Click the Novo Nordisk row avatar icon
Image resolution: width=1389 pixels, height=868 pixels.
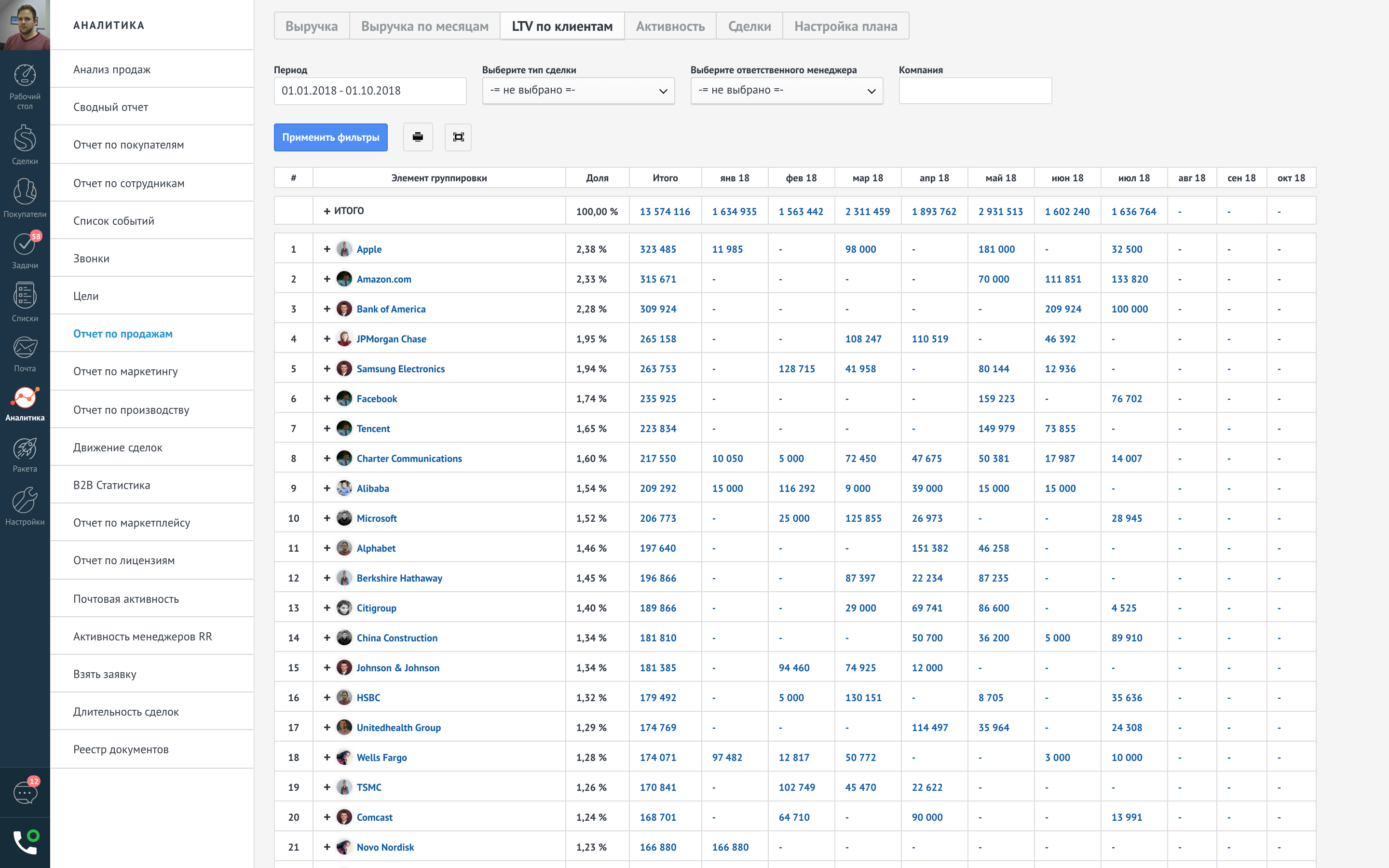pyautogui.click(x=344, y=847)
